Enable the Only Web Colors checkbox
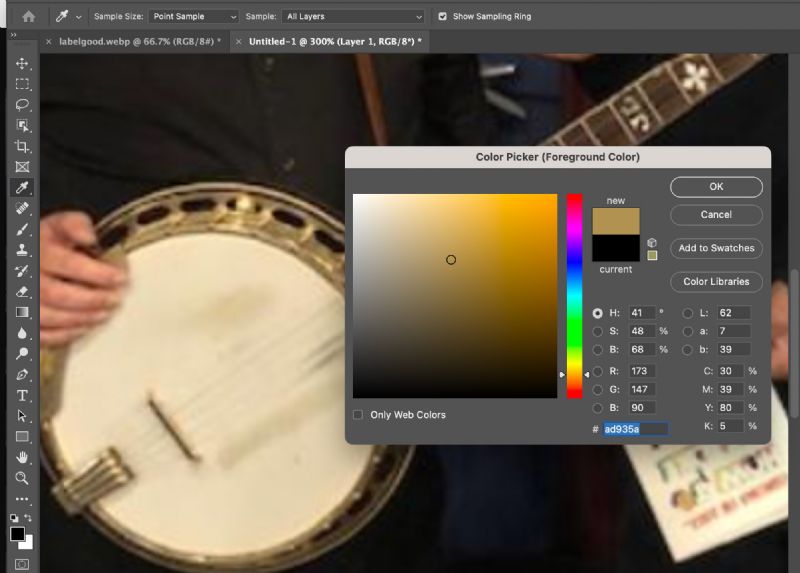The width and height of the screenshot is (800, 573). (x=358, y=415)
